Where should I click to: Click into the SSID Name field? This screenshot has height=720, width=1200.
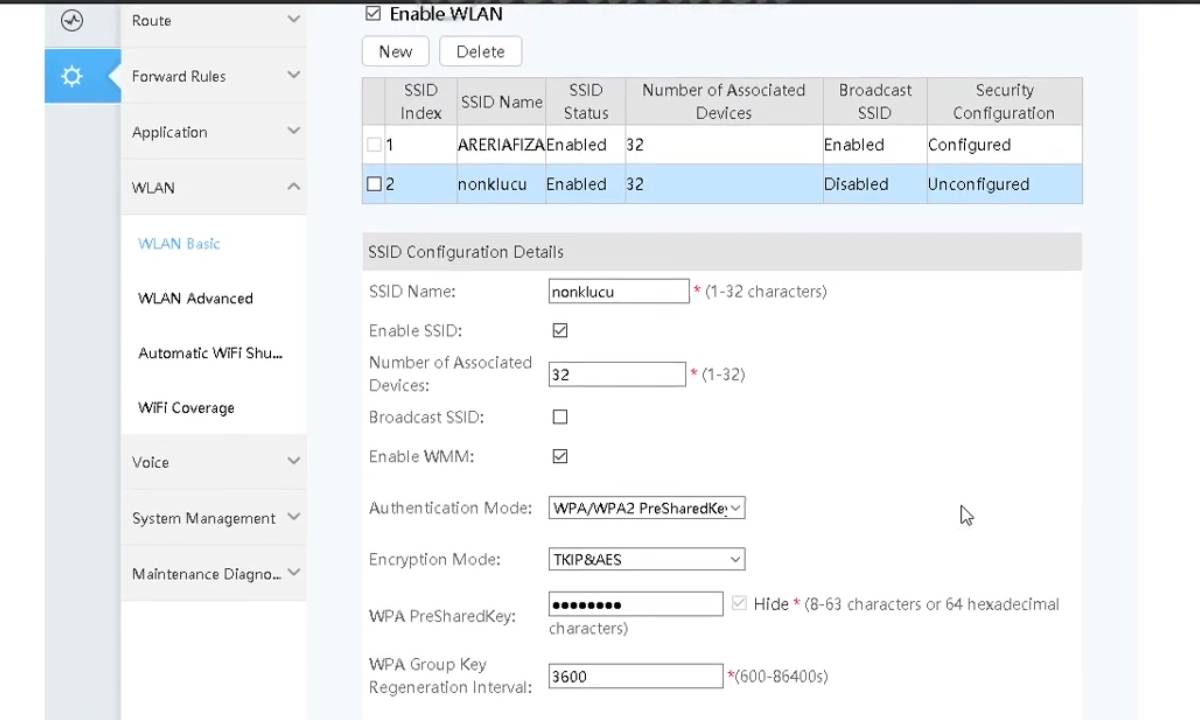[619, 291]
